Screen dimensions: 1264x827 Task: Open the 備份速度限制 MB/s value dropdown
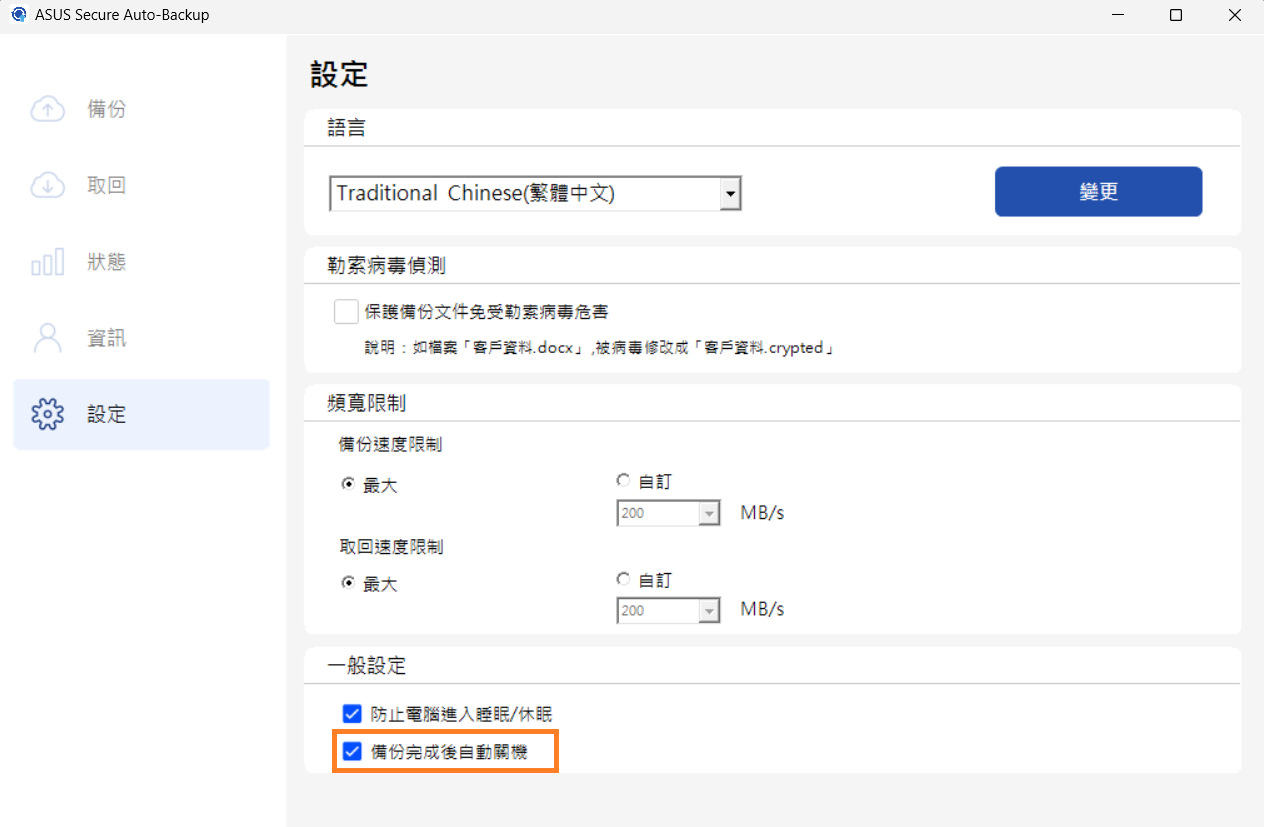tap(669, 513)
